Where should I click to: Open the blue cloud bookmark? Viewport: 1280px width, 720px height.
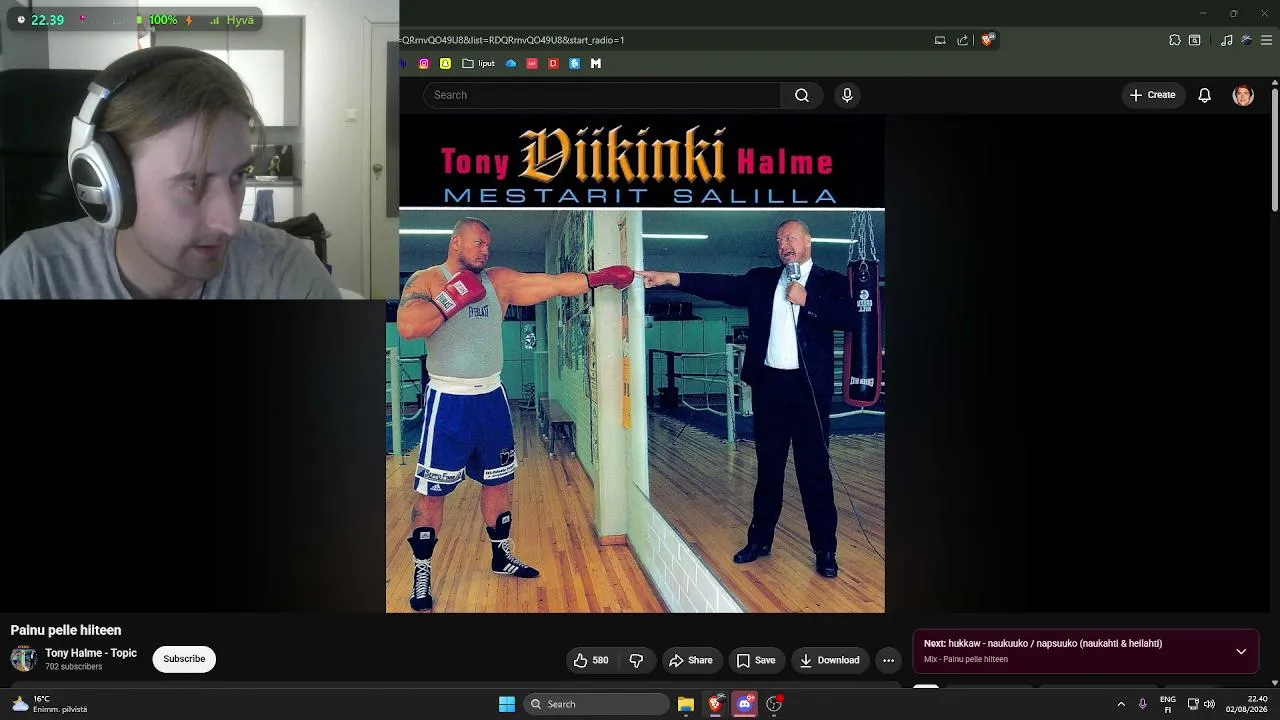coord(511,63)
